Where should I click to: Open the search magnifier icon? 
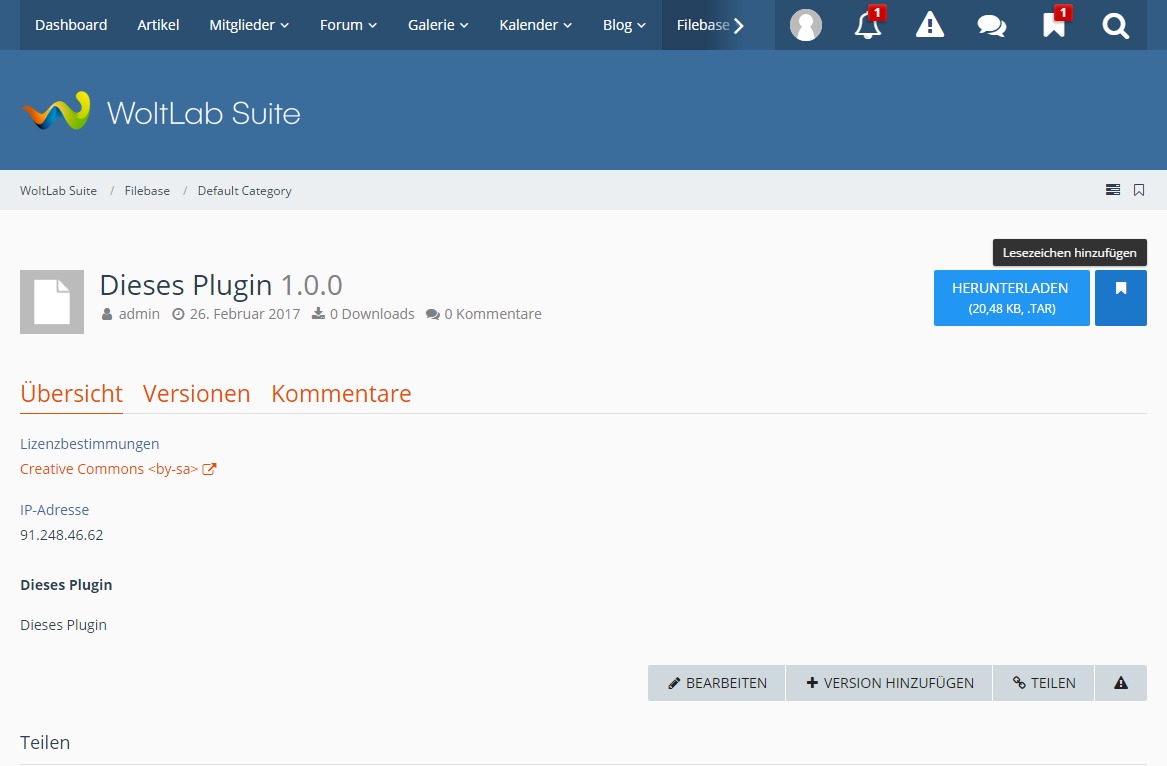(1116, 25)
